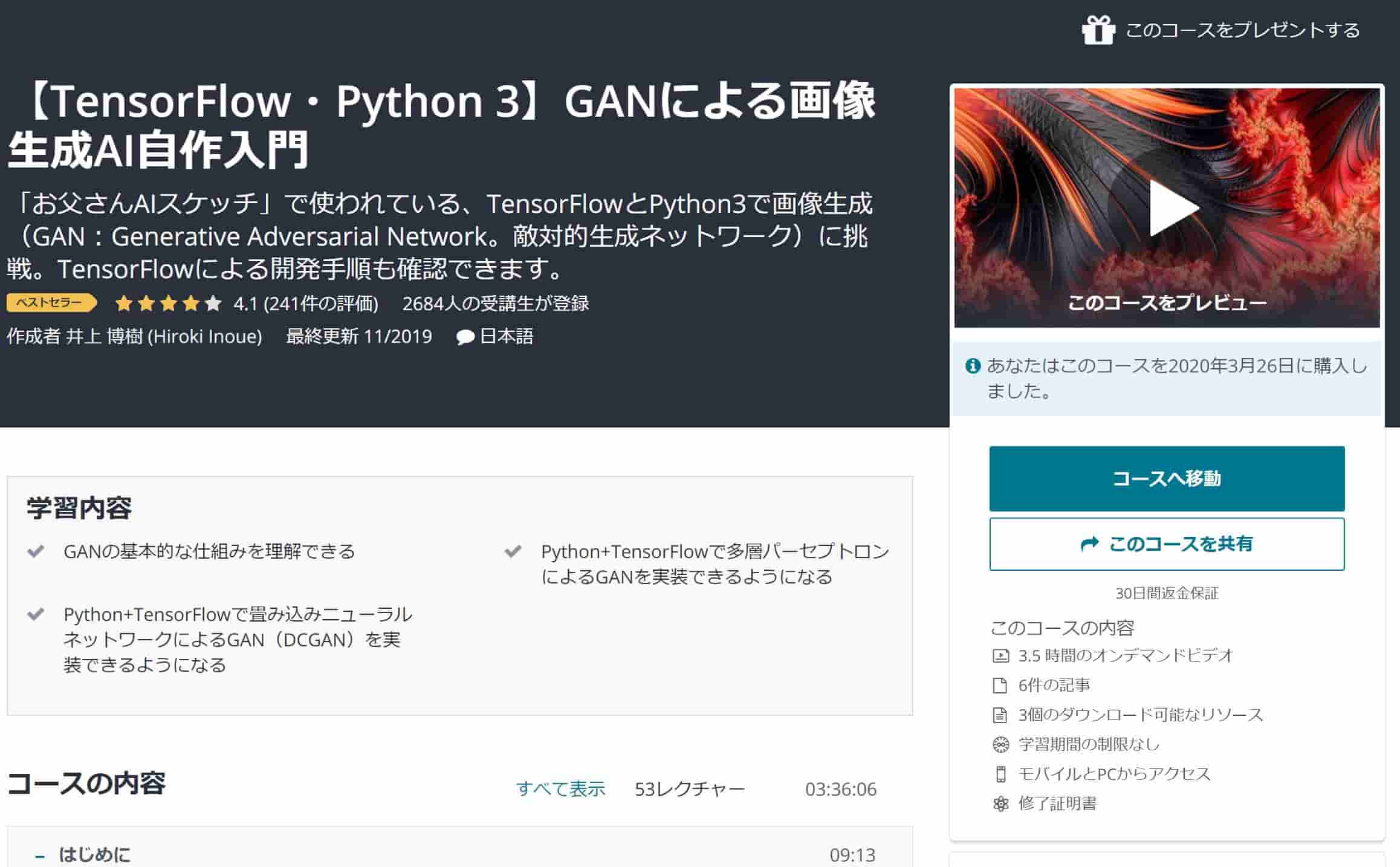Click the 'このコースをプレビュー' caption
1400x867 pixels.
[x=1167, y=302]
